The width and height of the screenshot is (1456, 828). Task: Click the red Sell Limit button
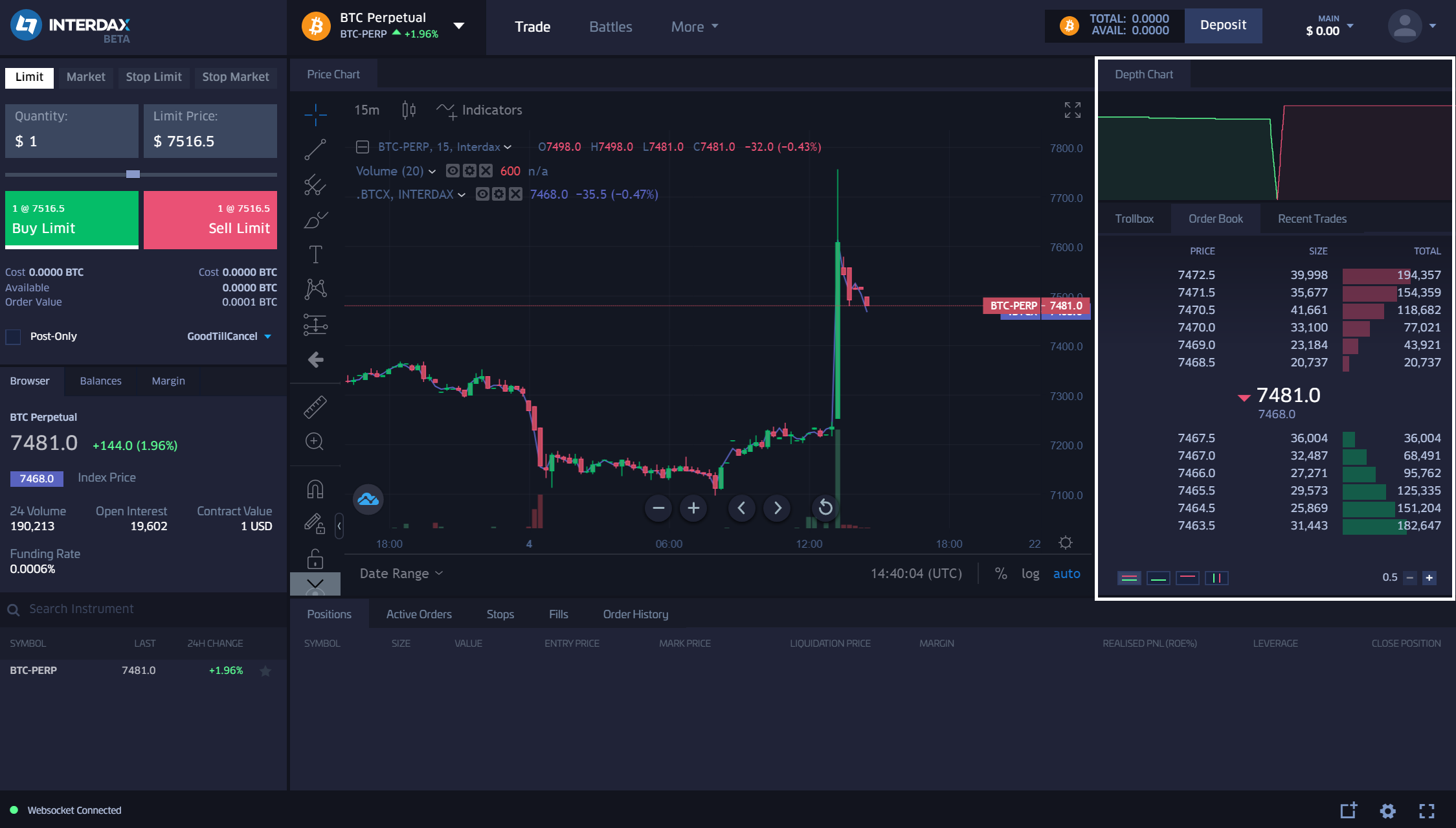210,219
